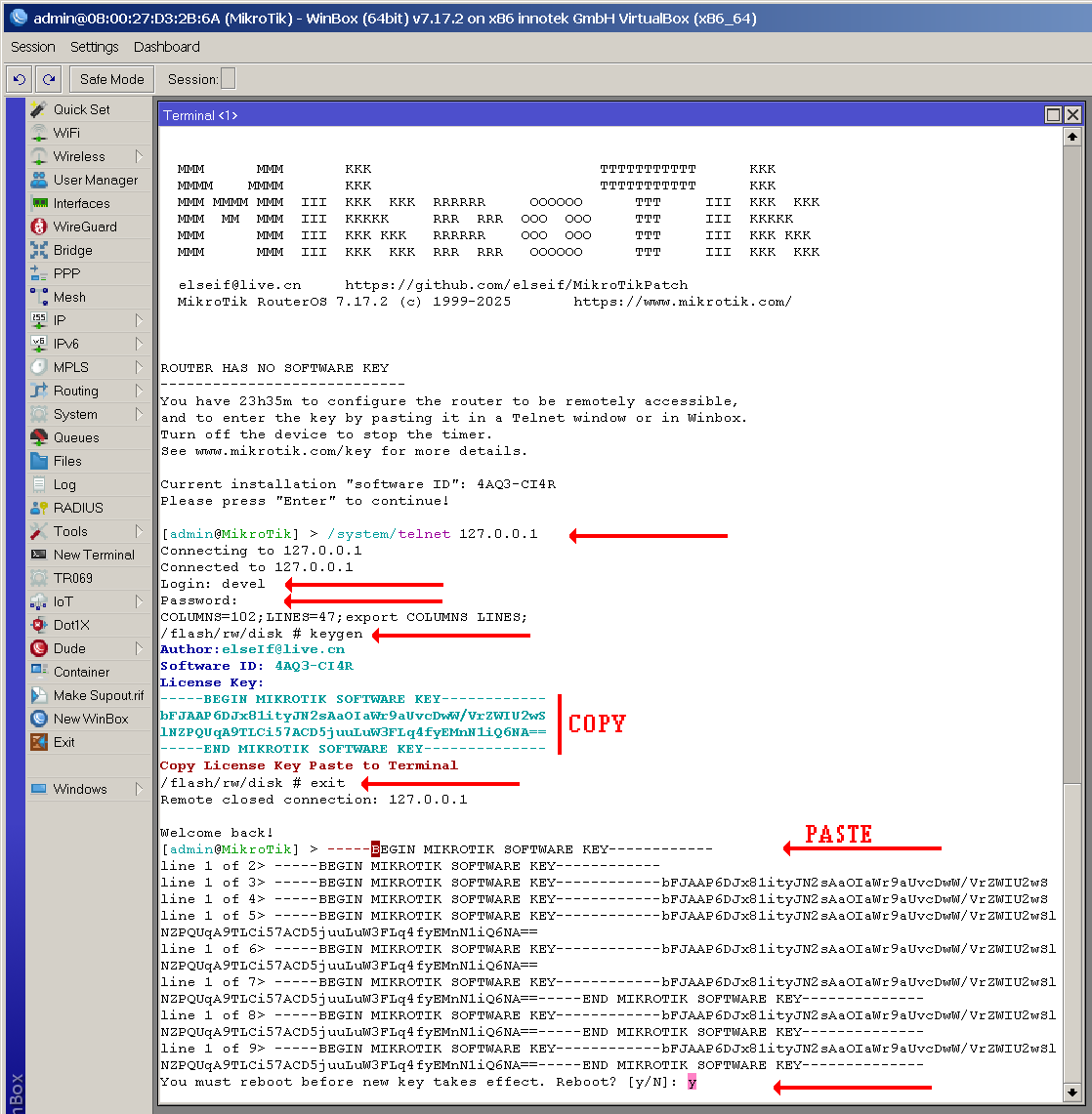Click the terminal scrollbar down arrow
Viewport: 1092px width, 1114px height.
1072,1092
